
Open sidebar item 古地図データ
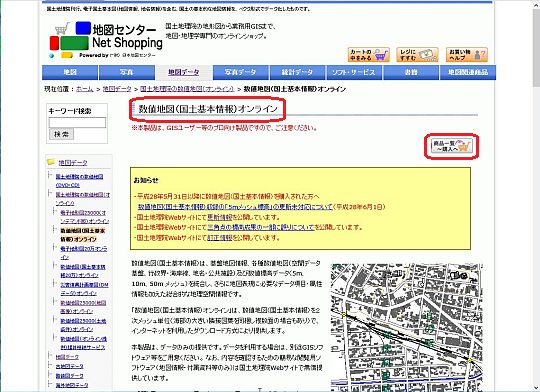[x=70, y=366]
